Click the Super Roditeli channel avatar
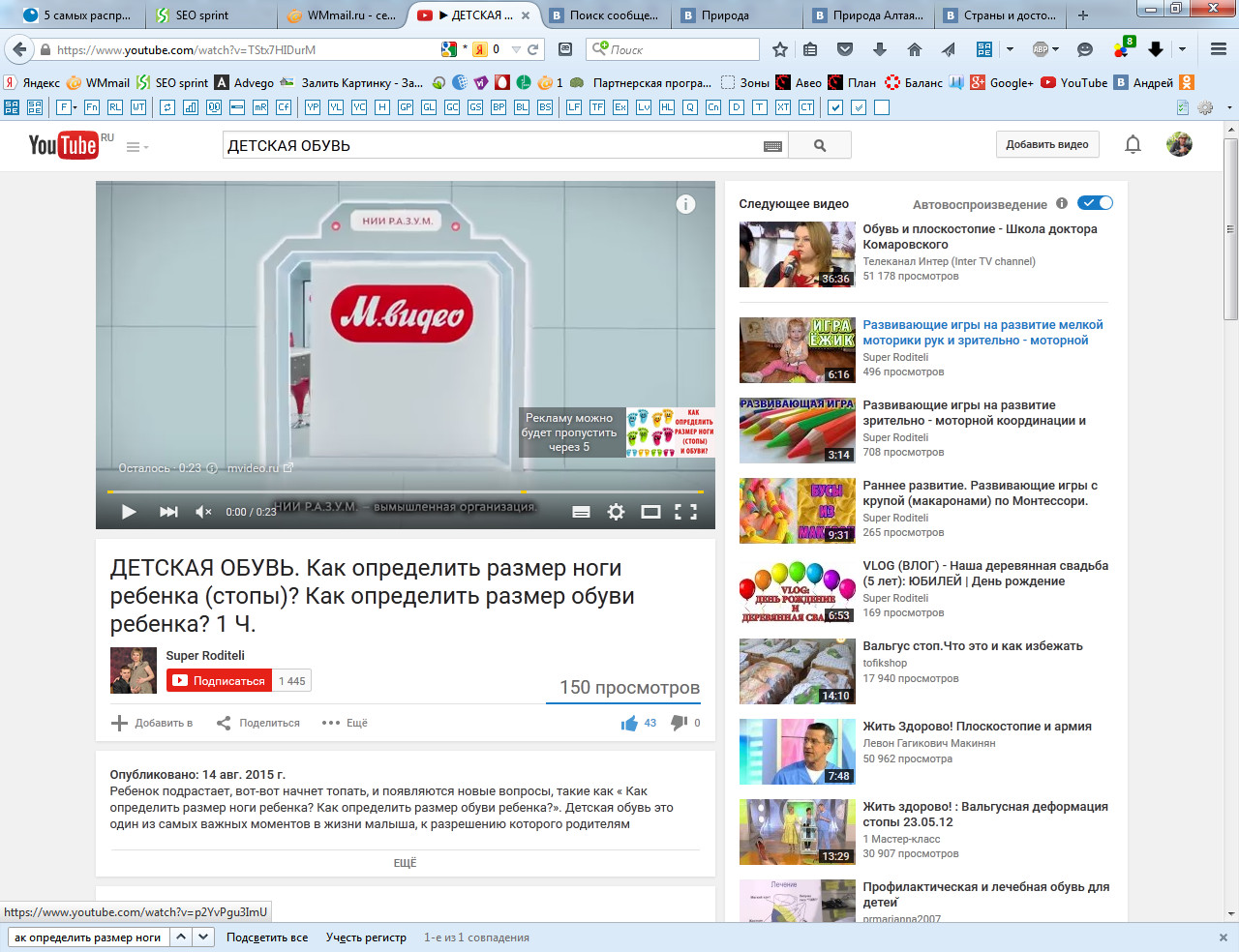Image resolution: width=1239 pixels, height=952 pixels. pyautogui.click(x=133, y=670)
